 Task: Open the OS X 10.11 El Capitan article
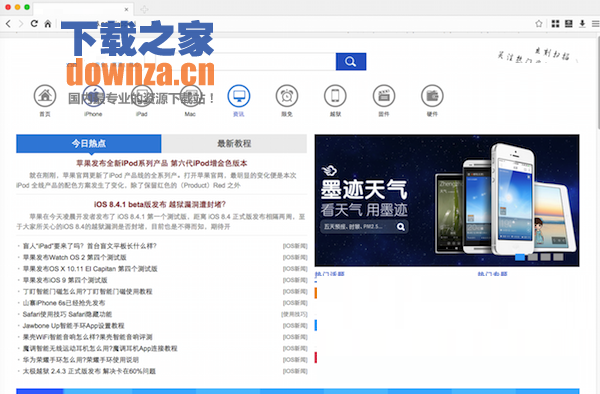[x=90, y=269]
